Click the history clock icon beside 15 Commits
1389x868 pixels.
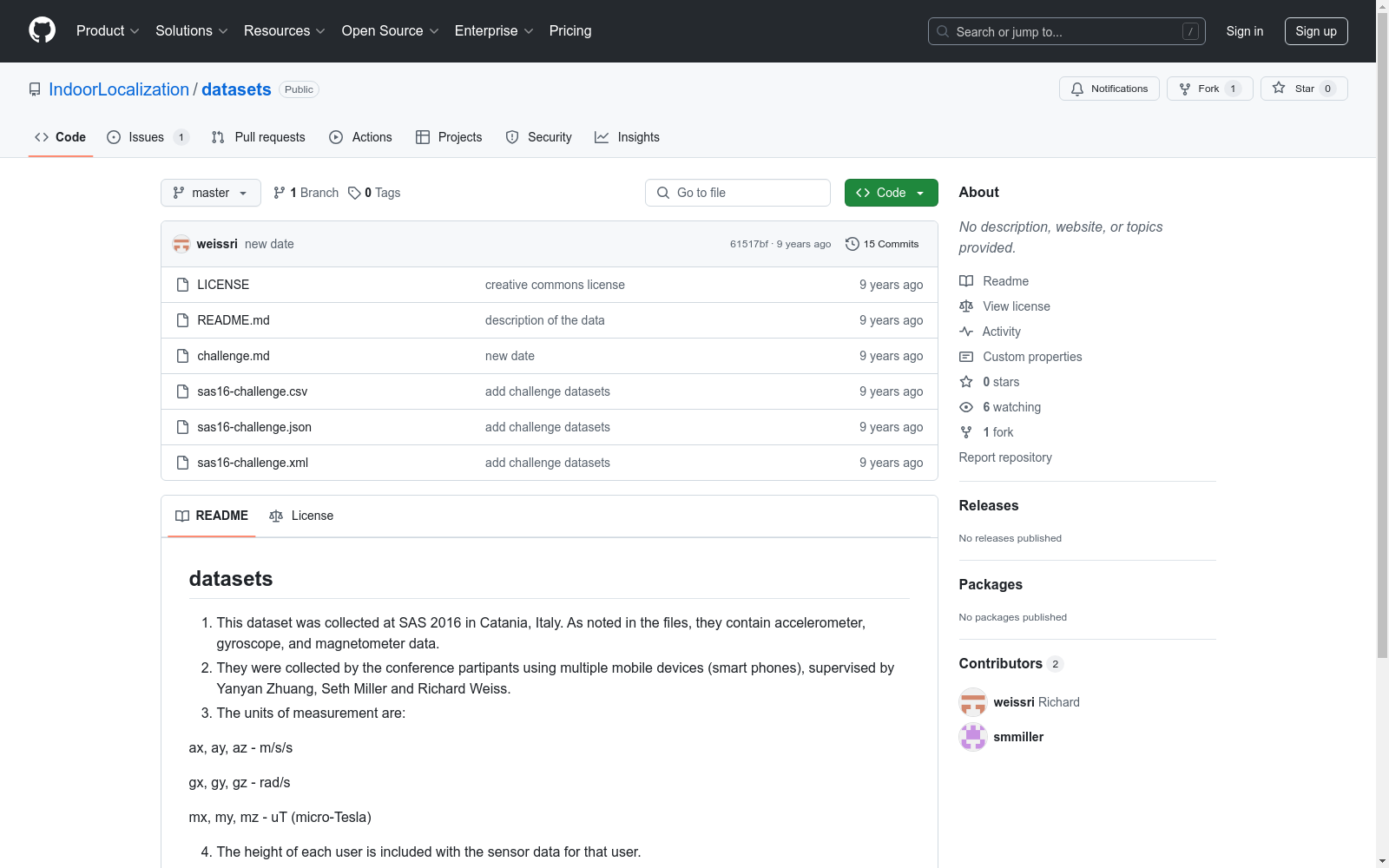coord(852,244)
